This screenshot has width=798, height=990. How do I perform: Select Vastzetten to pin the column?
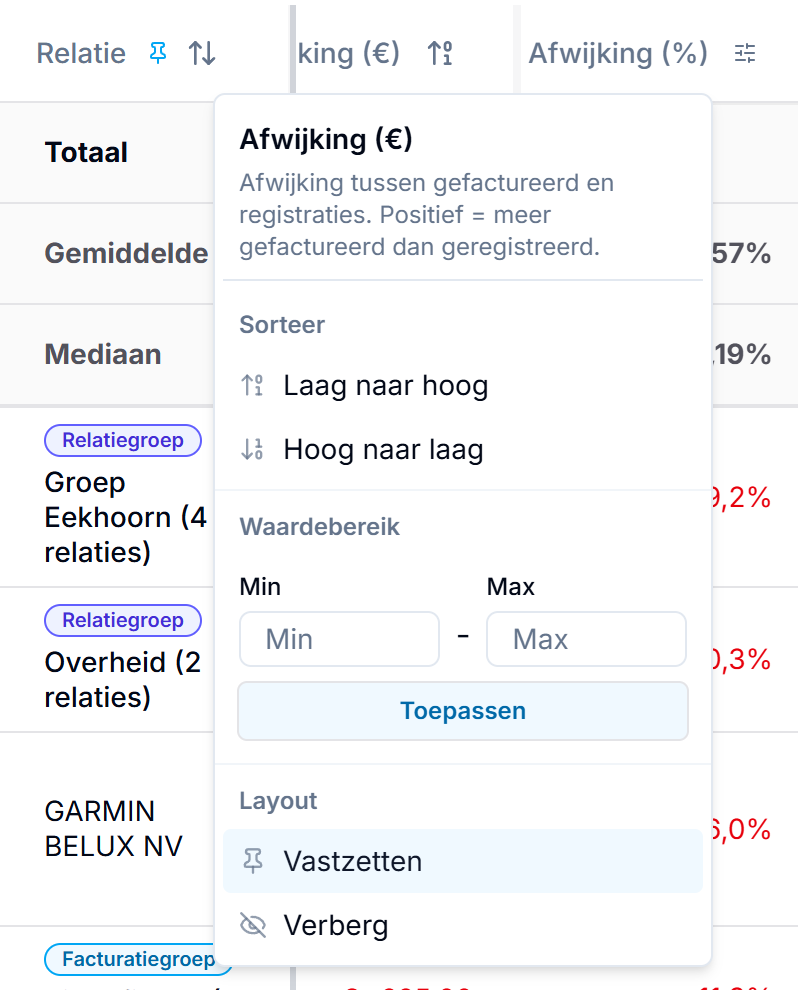coord(463,861)
